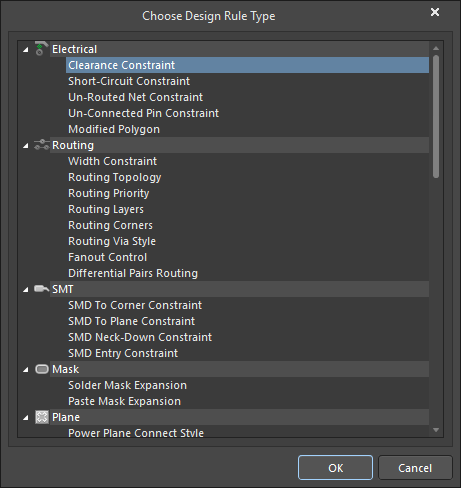Image resolution: width=461 pixels, height=488 pixels.
Task: Click the scroll down arrow of list
Action: pyautogui.click(x=436, y=430)
